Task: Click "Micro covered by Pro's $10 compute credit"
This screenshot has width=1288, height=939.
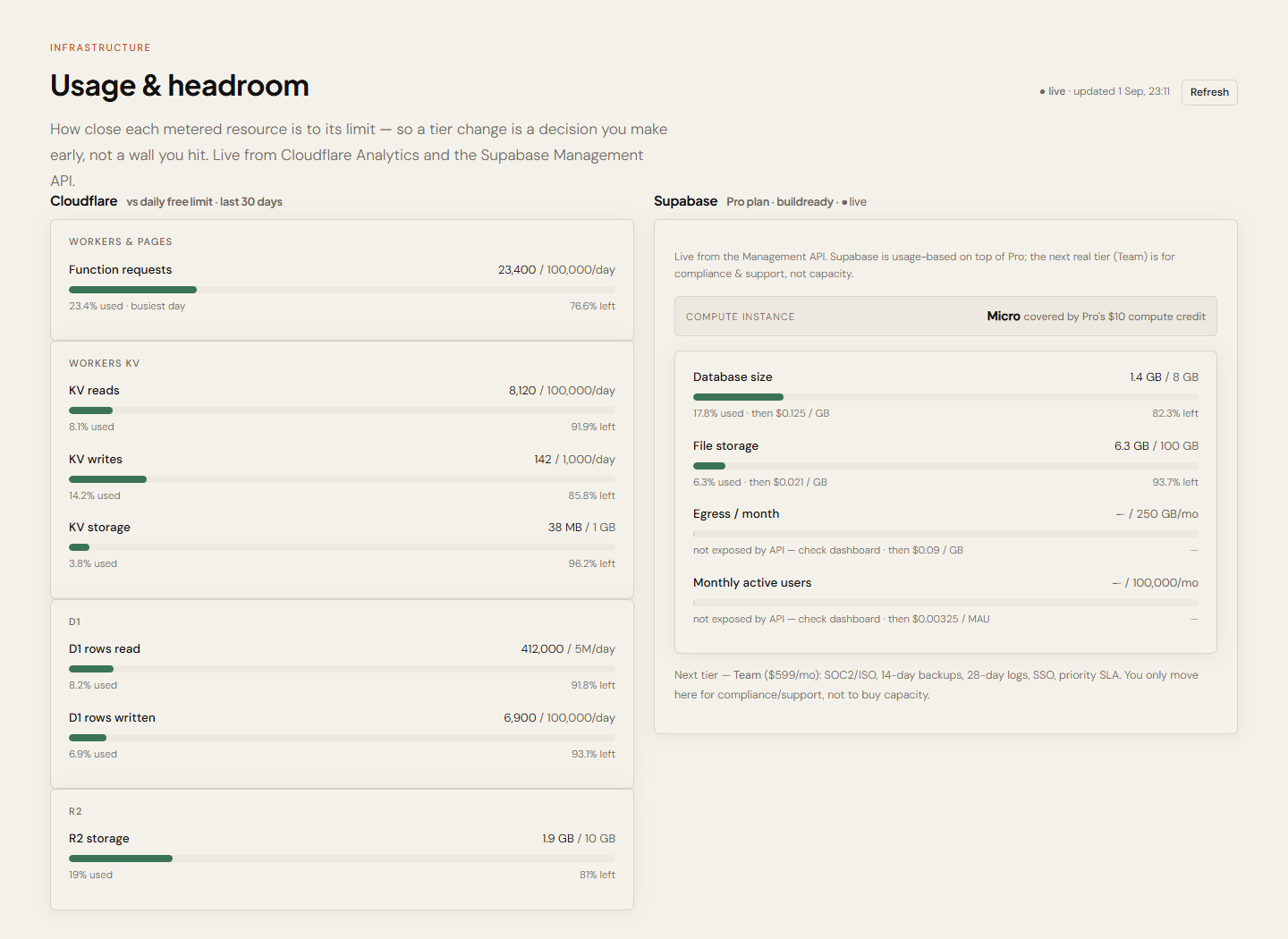Action: [x=1096, y=317]
